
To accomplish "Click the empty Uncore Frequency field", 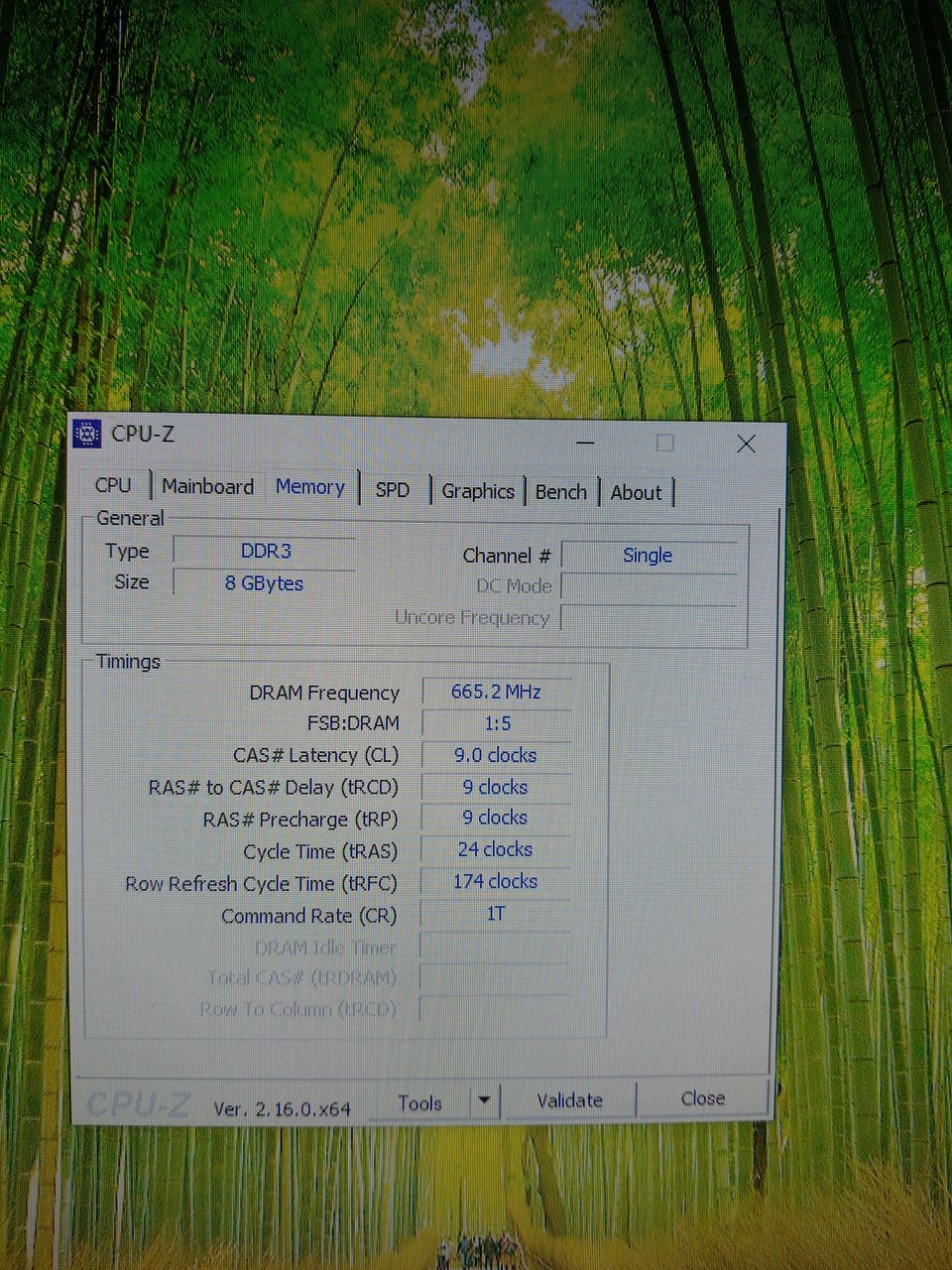I will [x=650, y=618].
